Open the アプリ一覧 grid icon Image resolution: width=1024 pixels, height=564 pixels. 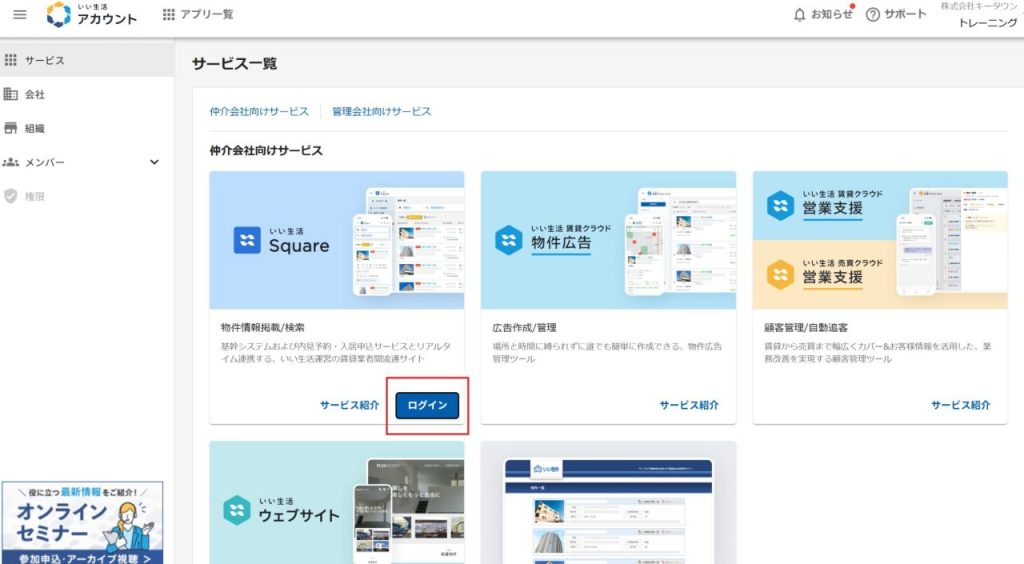(x=168, y=15)
